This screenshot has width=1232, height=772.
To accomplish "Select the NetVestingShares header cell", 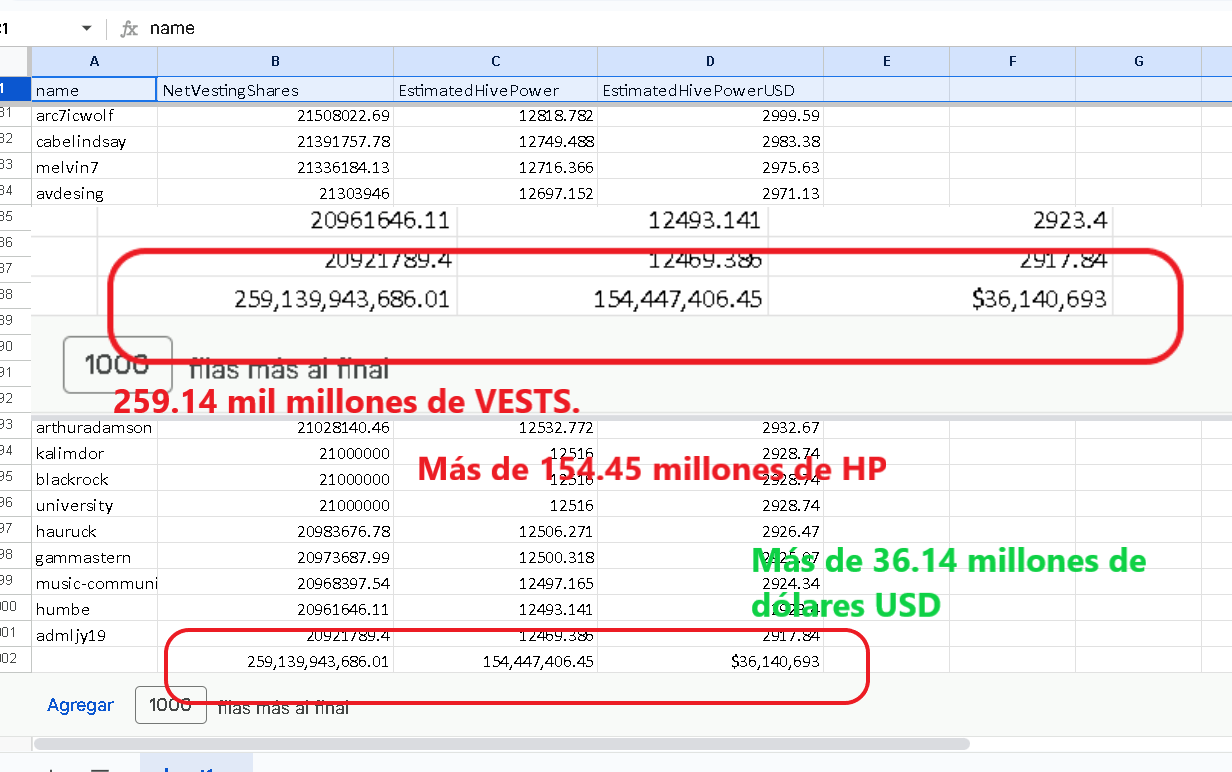I will click(x=275, y=90).
